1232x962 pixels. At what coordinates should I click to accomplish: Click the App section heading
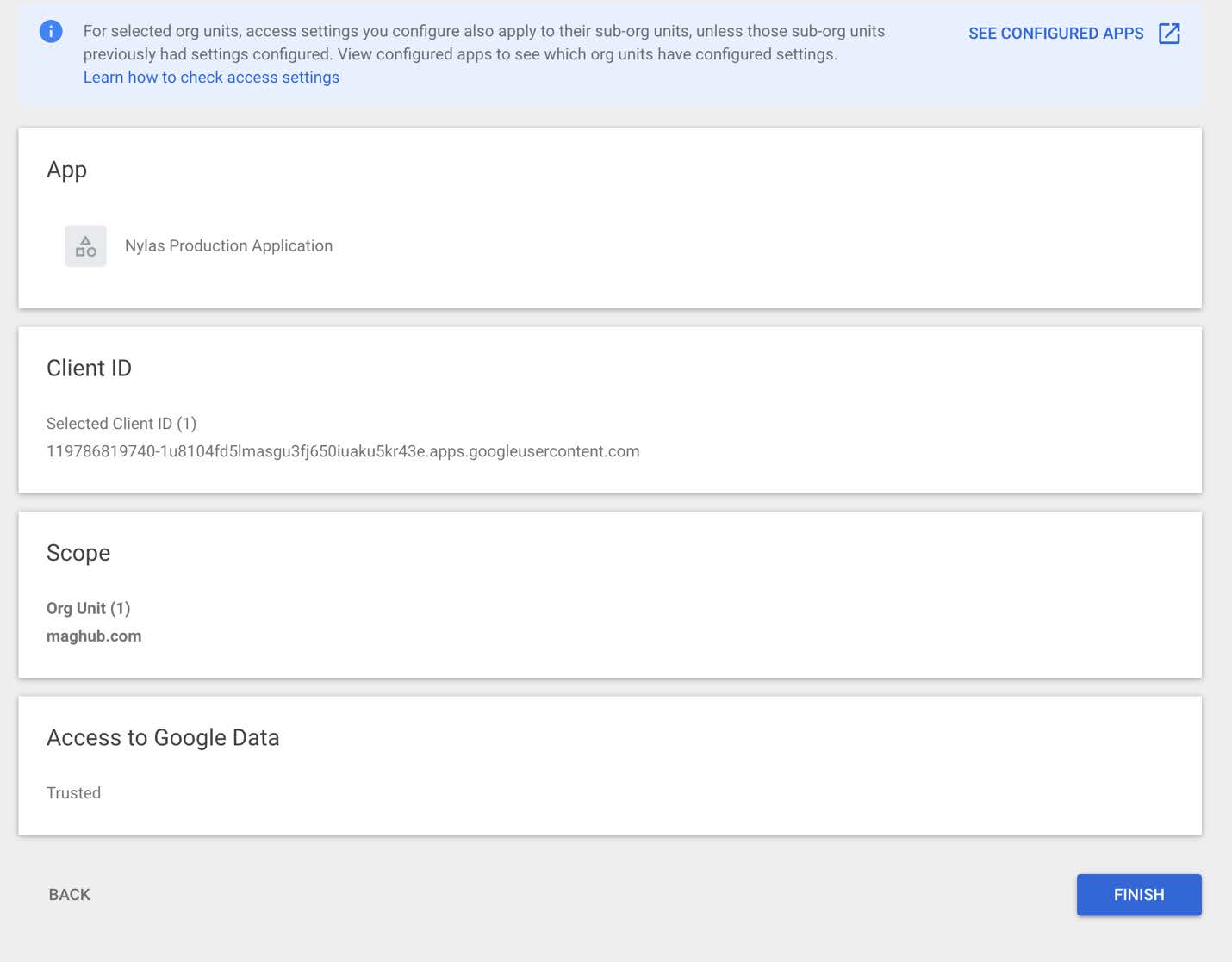[66, 171]
